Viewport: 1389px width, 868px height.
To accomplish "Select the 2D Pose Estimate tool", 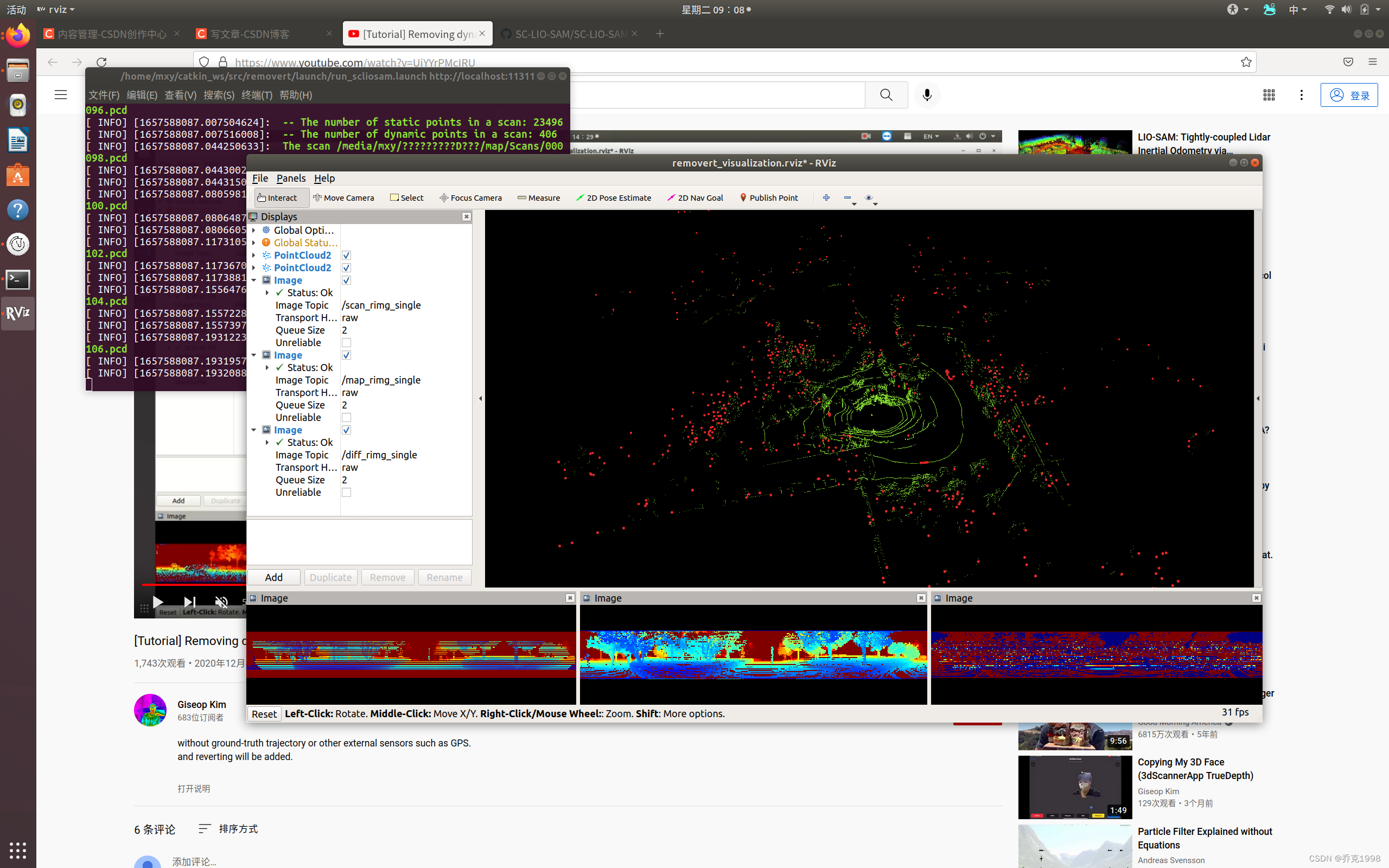I will click(x=613, y=197).
